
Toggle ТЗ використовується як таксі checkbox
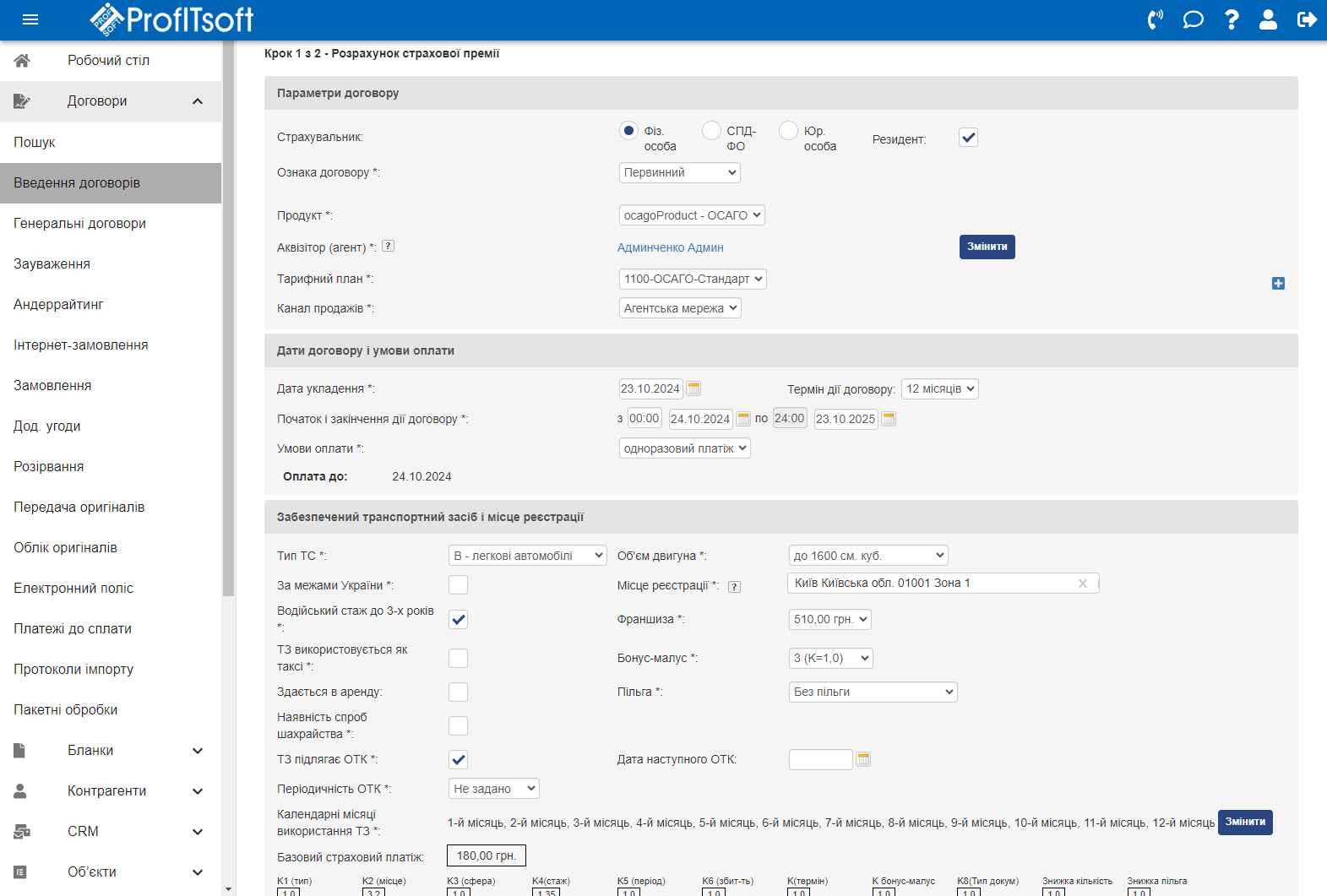coord(458,658)
